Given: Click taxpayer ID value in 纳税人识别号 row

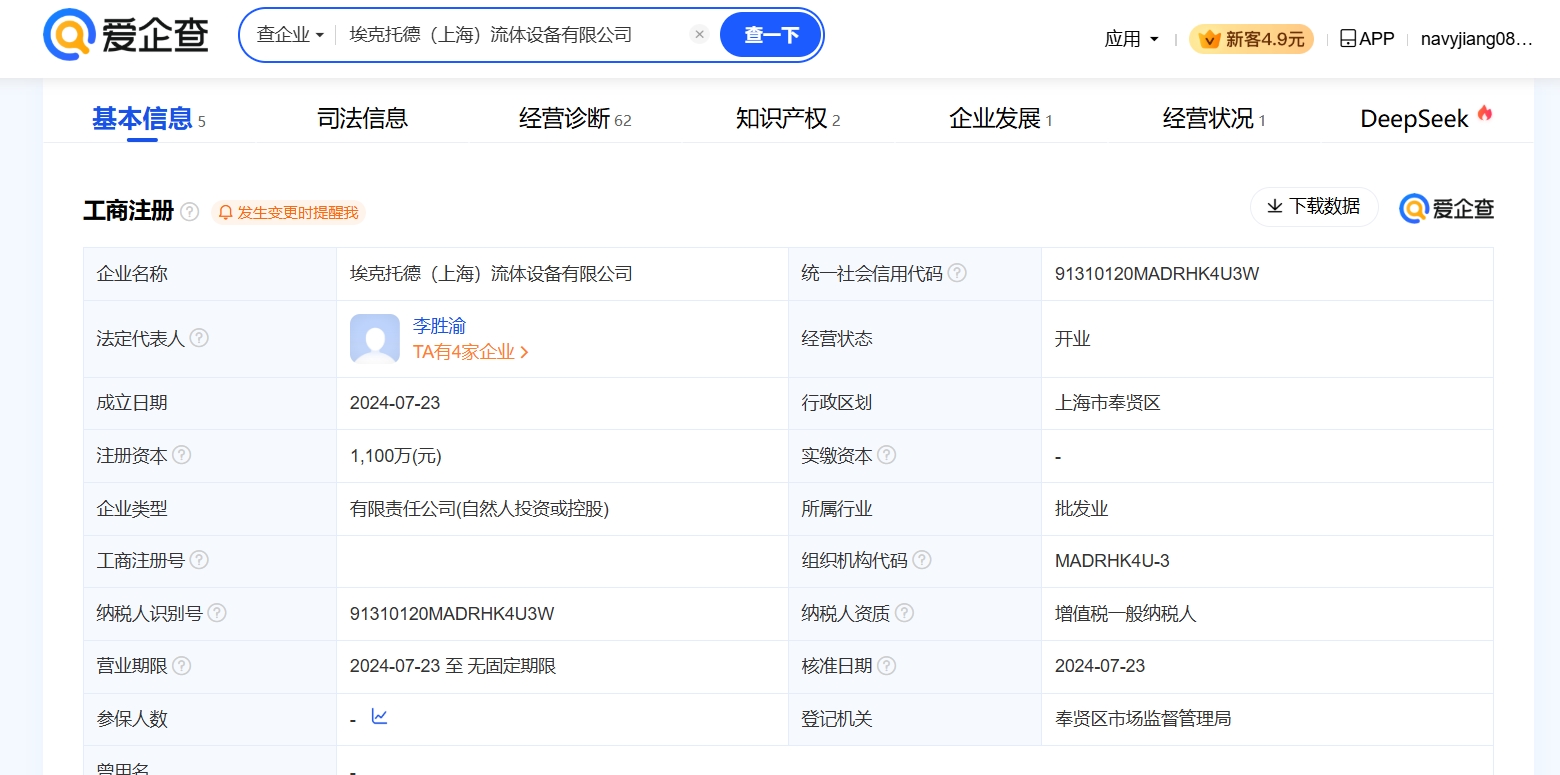Looking at the screenshot, I should tap(452, 614).
